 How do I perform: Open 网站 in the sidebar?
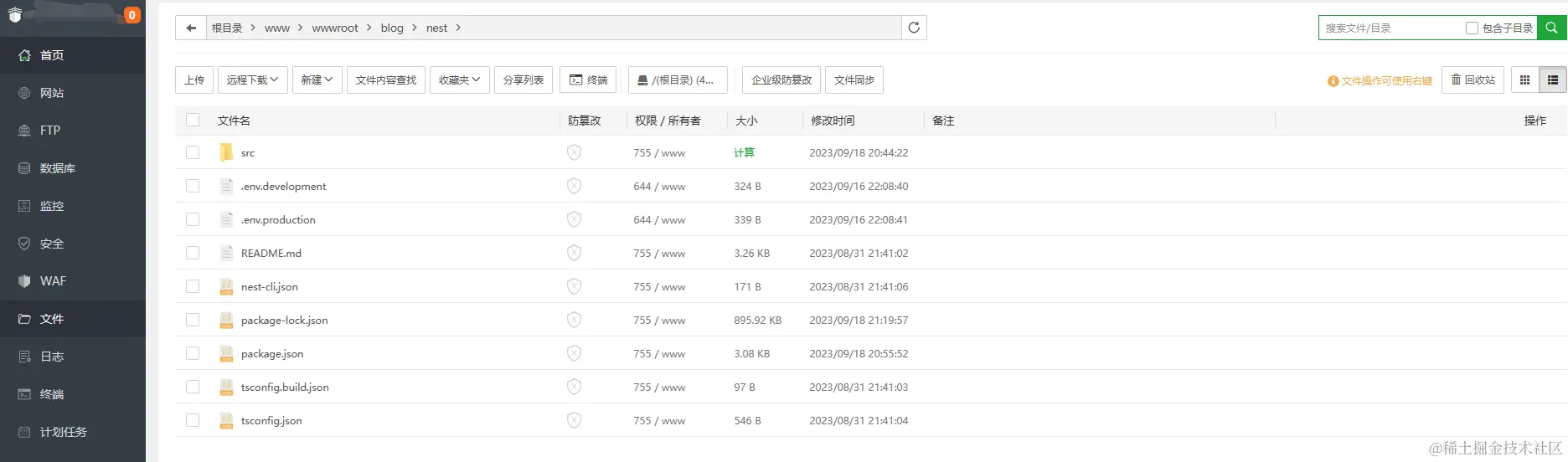tap(73, 93)
